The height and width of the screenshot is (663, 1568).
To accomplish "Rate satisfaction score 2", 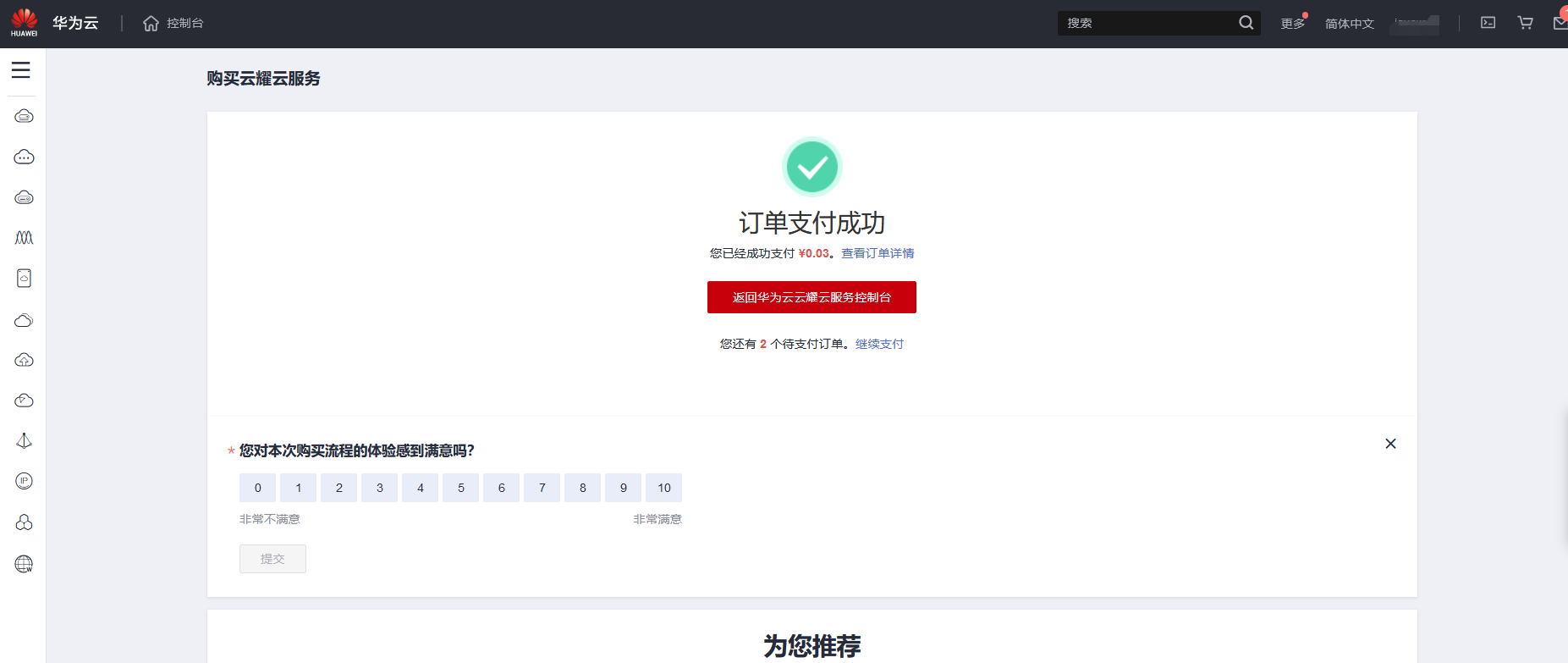I will pos(339,488).
